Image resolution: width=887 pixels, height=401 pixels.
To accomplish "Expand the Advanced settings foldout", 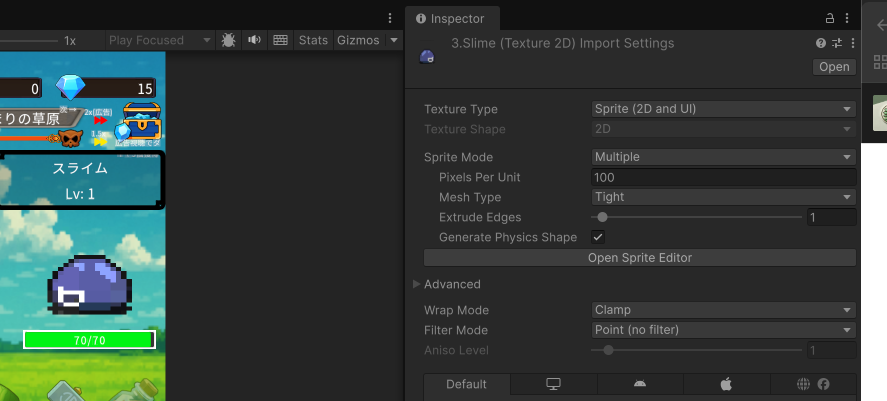I will (417, 284).
